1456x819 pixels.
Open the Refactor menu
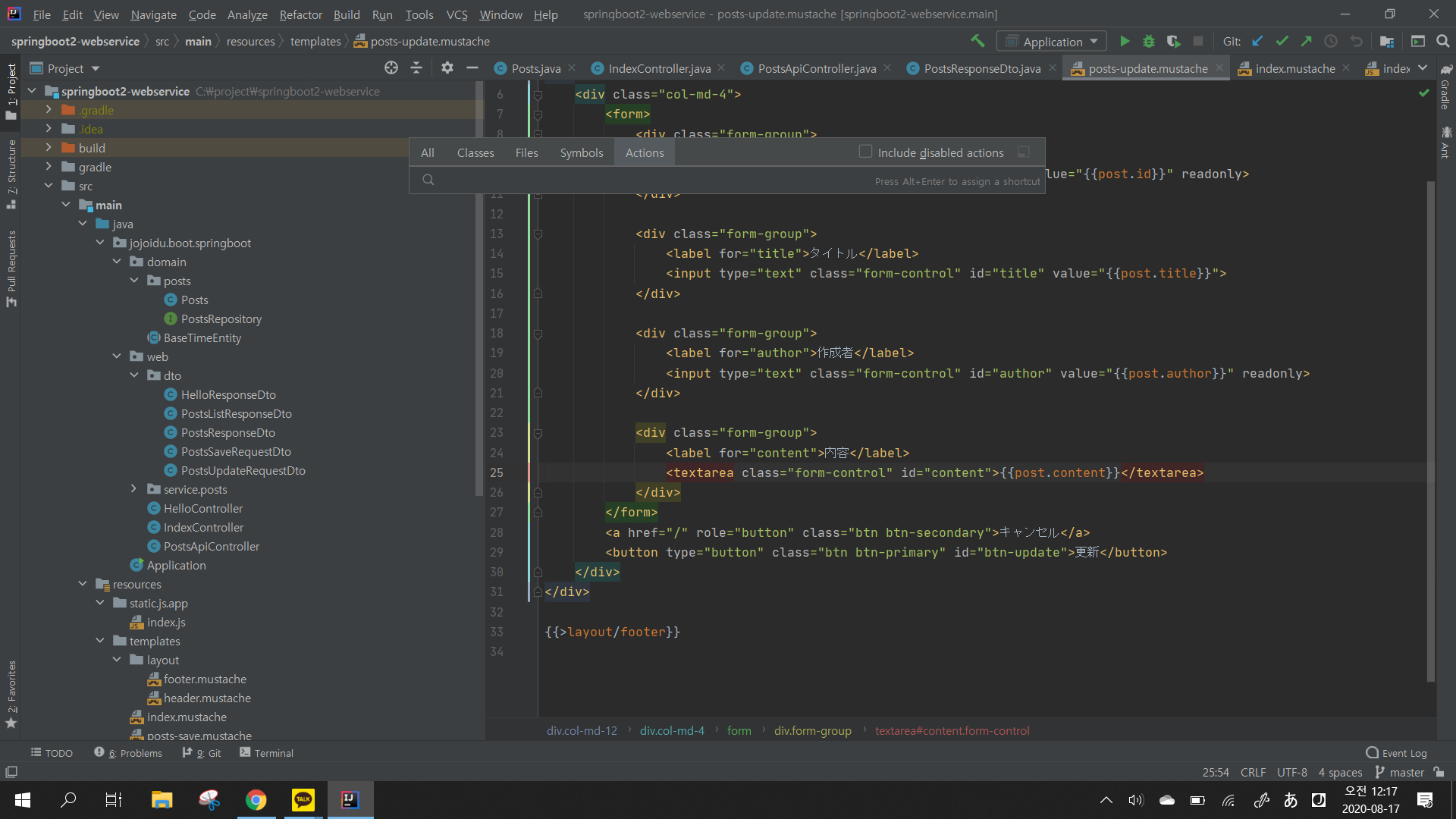point(300,14)
